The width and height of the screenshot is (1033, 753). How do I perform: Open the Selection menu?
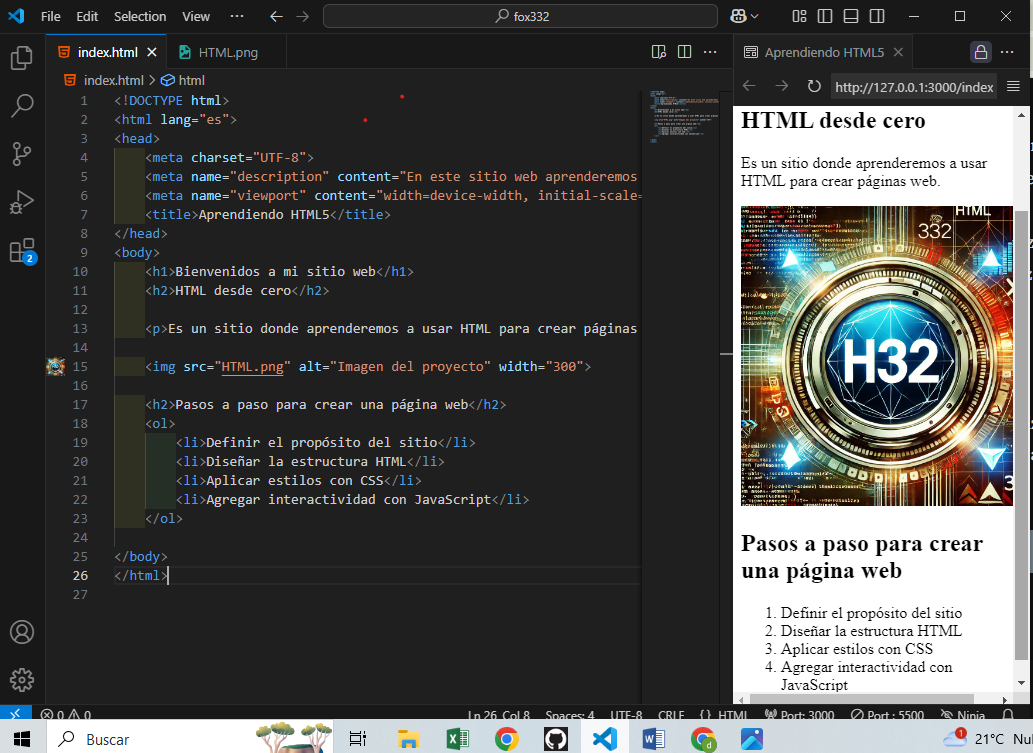(x=140, y=16)
